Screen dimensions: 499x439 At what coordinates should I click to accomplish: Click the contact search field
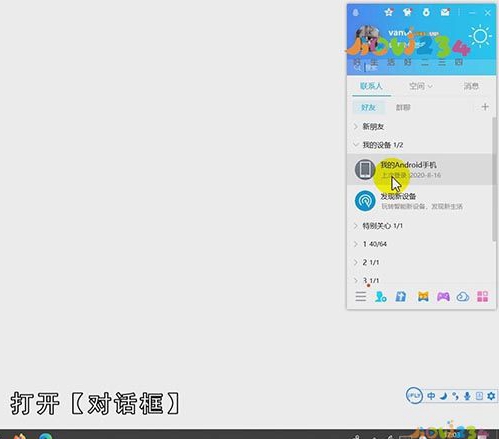click(x=421, y=68)
